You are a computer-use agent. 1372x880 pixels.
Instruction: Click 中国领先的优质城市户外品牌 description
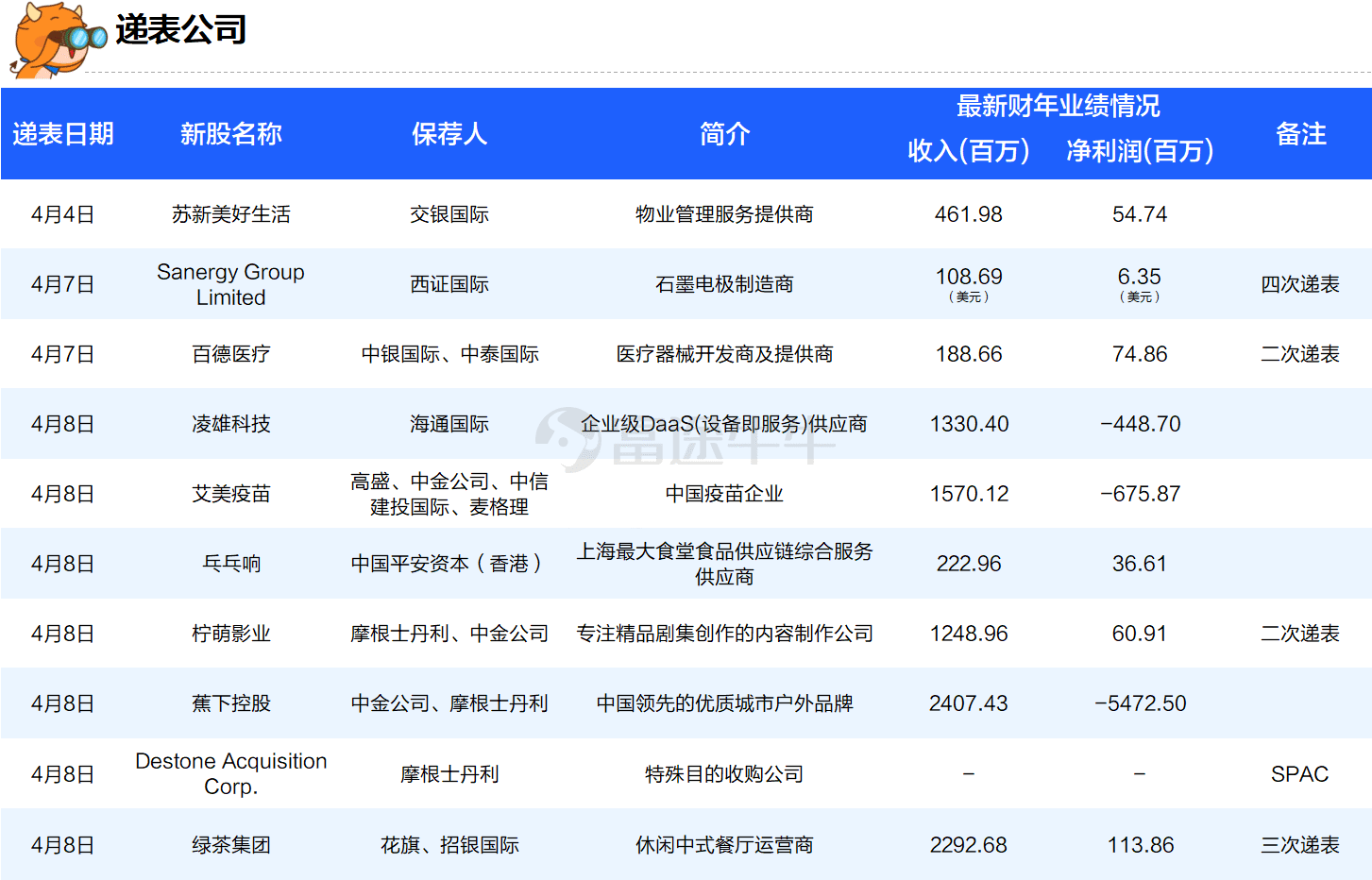[x=724, y=703]
